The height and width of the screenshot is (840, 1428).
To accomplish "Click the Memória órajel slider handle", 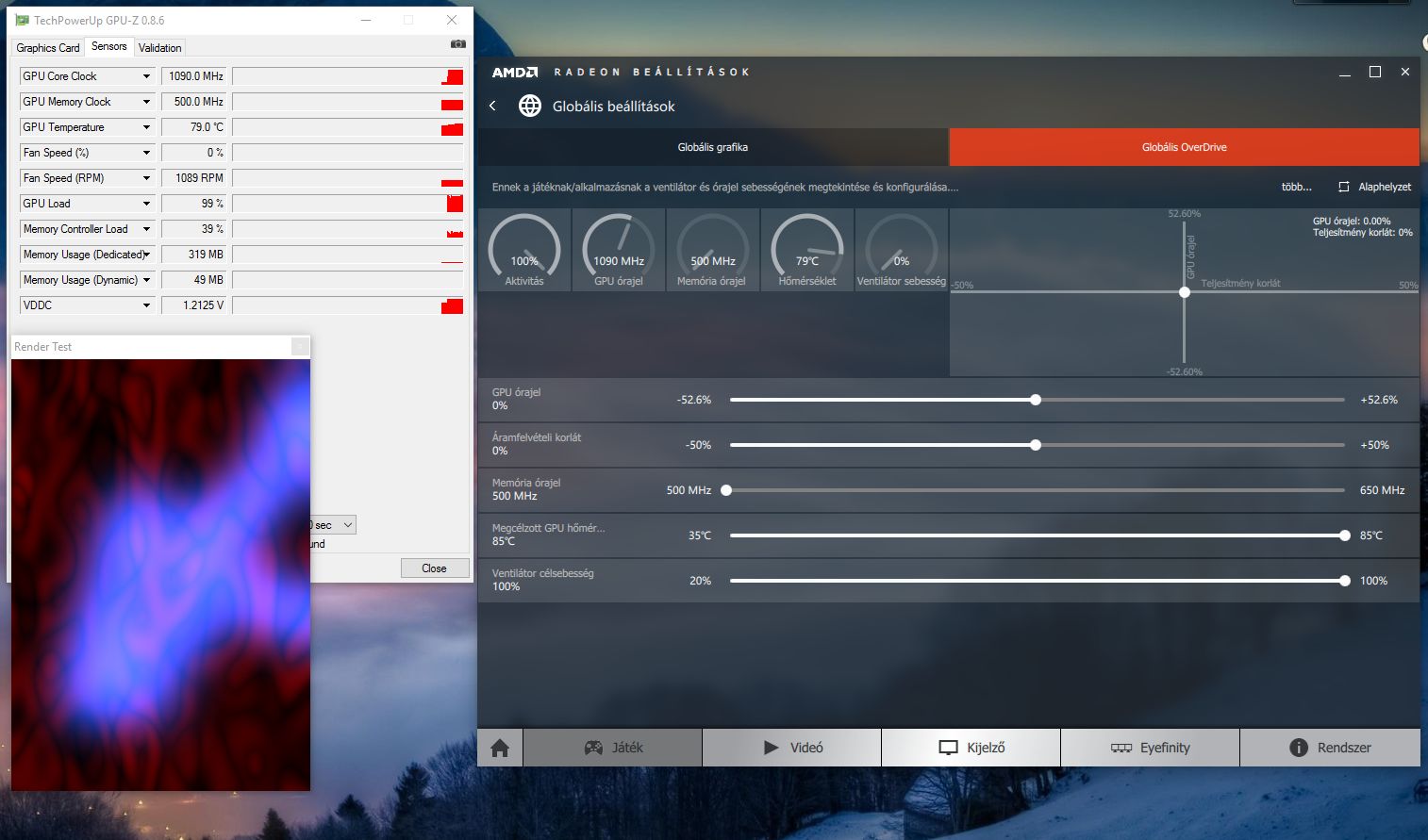I will point(726,490).
